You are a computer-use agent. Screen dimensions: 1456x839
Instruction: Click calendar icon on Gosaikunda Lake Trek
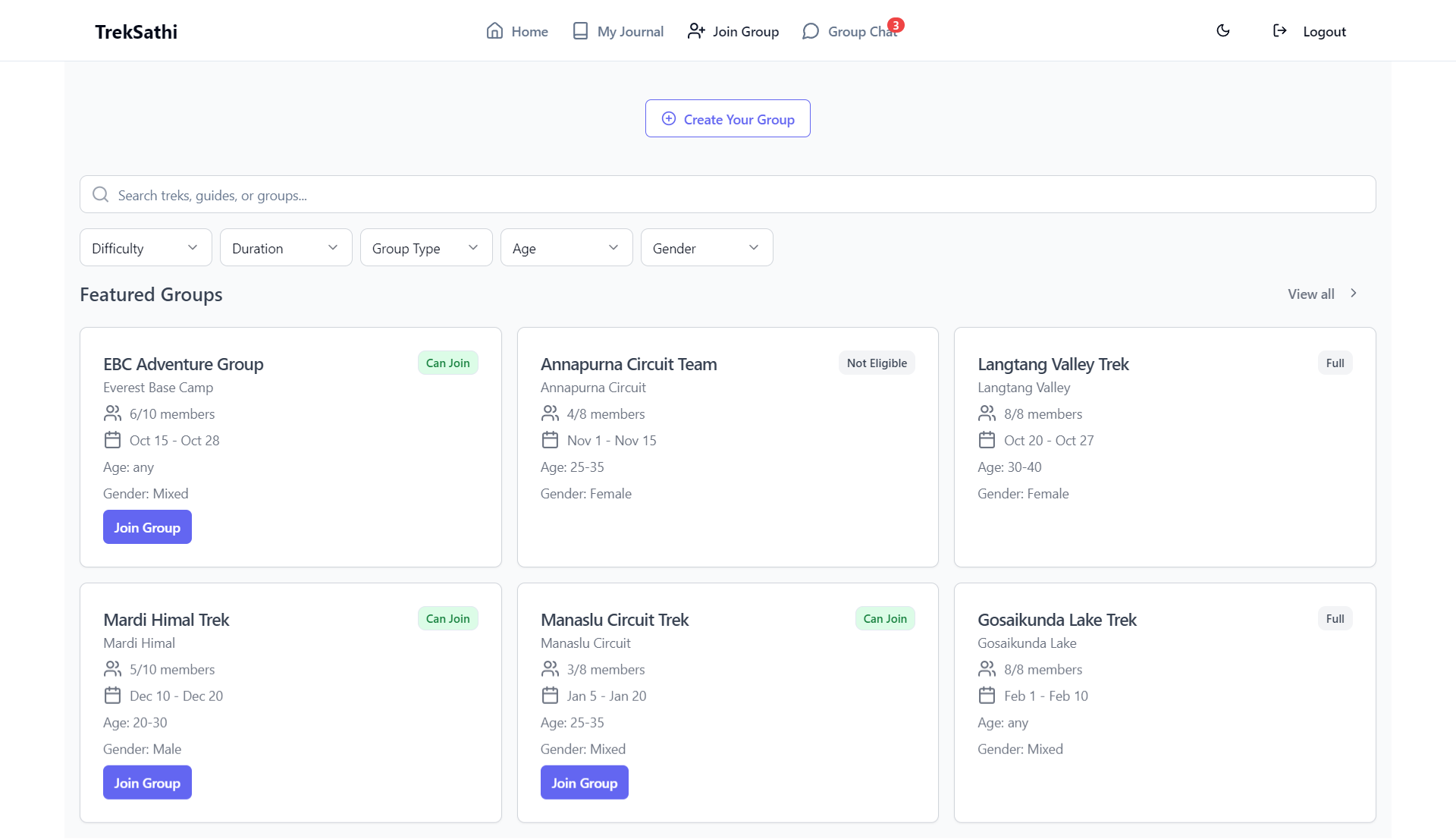(987, 696)
